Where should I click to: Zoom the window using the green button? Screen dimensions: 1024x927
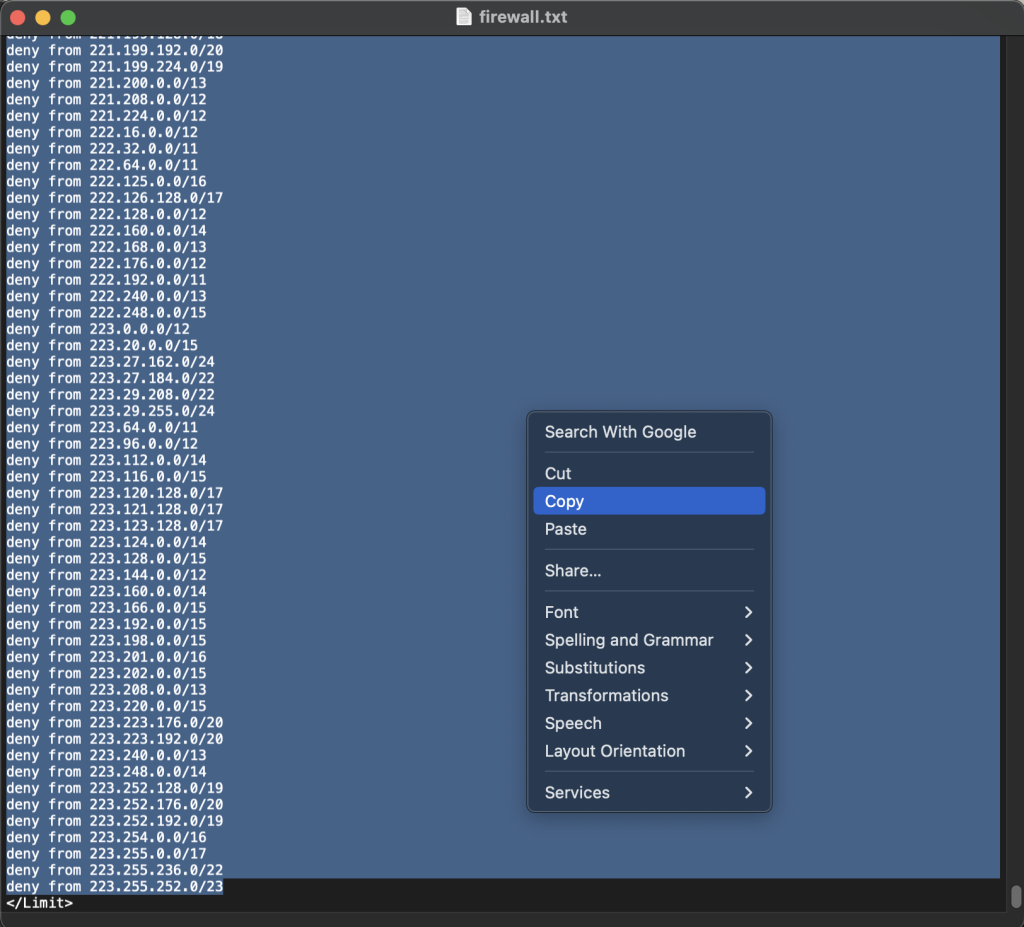[x=68, y=18]
